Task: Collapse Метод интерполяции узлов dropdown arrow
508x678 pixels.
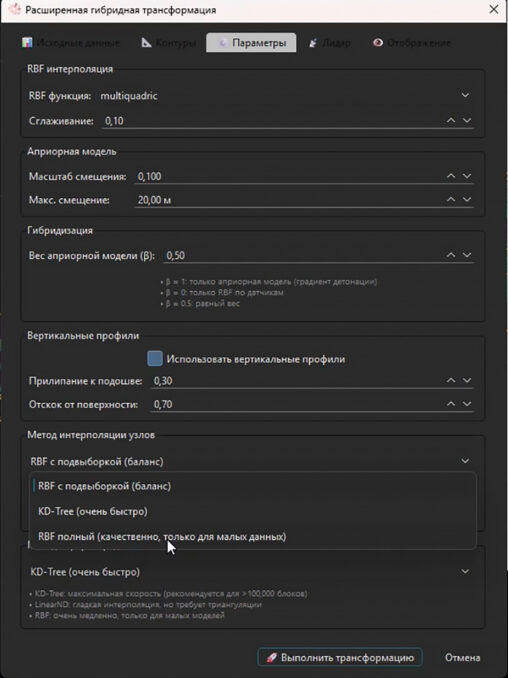Action: tap(465, 461)
